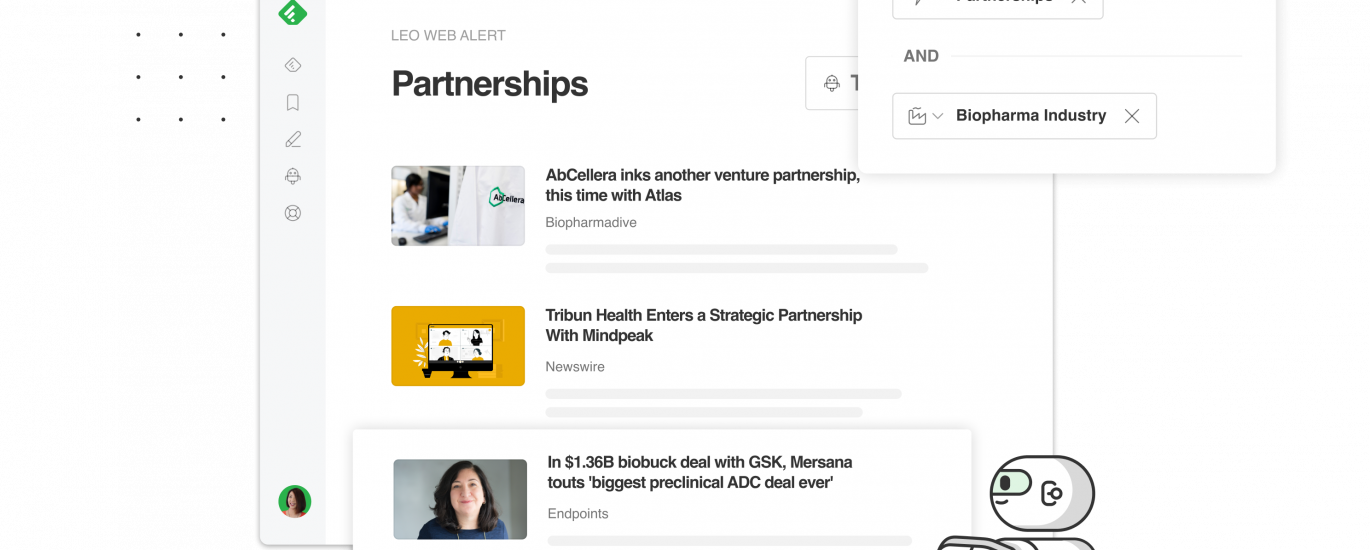Open the lifebuoy support icon in sidebar

coord(293,213)
